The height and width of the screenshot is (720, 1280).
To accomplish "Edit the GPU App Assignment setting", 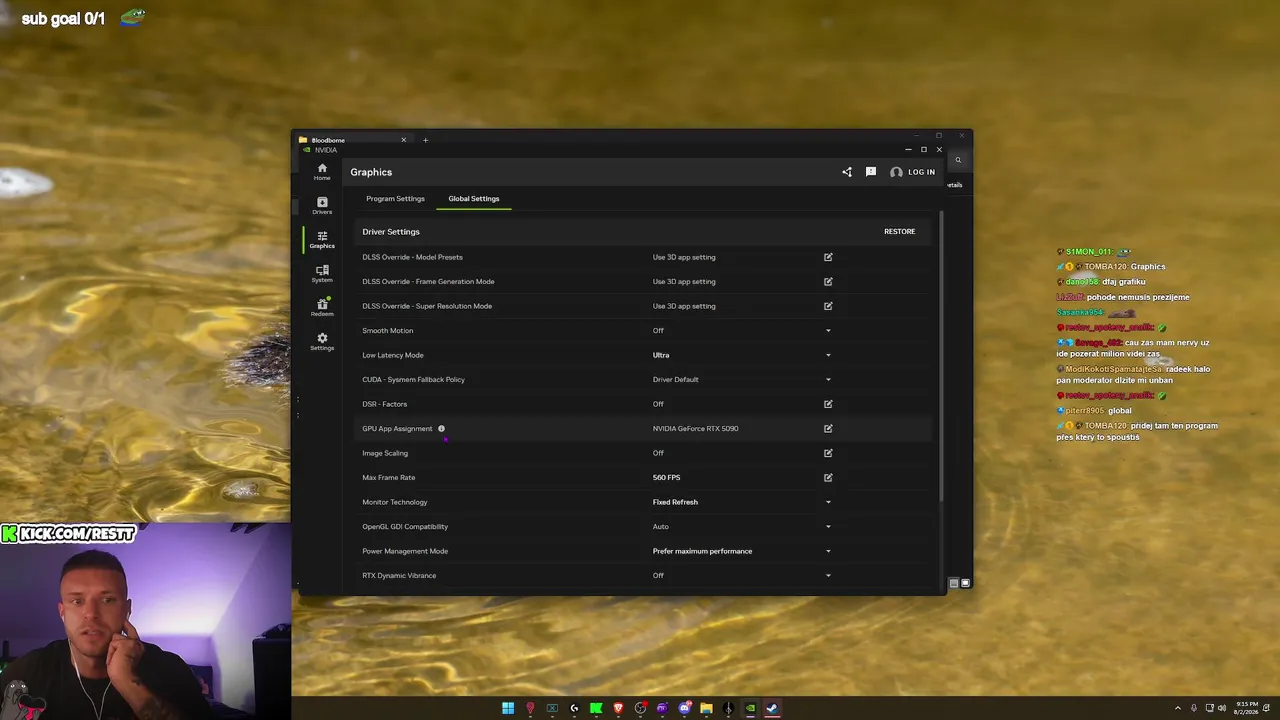I will tap(828, 428).
